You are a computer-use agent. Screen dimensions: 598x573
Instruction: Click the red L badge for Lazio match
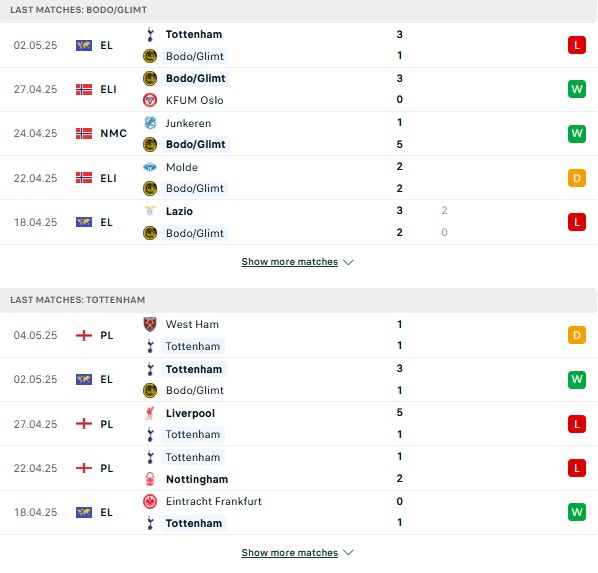pos(577,222)
